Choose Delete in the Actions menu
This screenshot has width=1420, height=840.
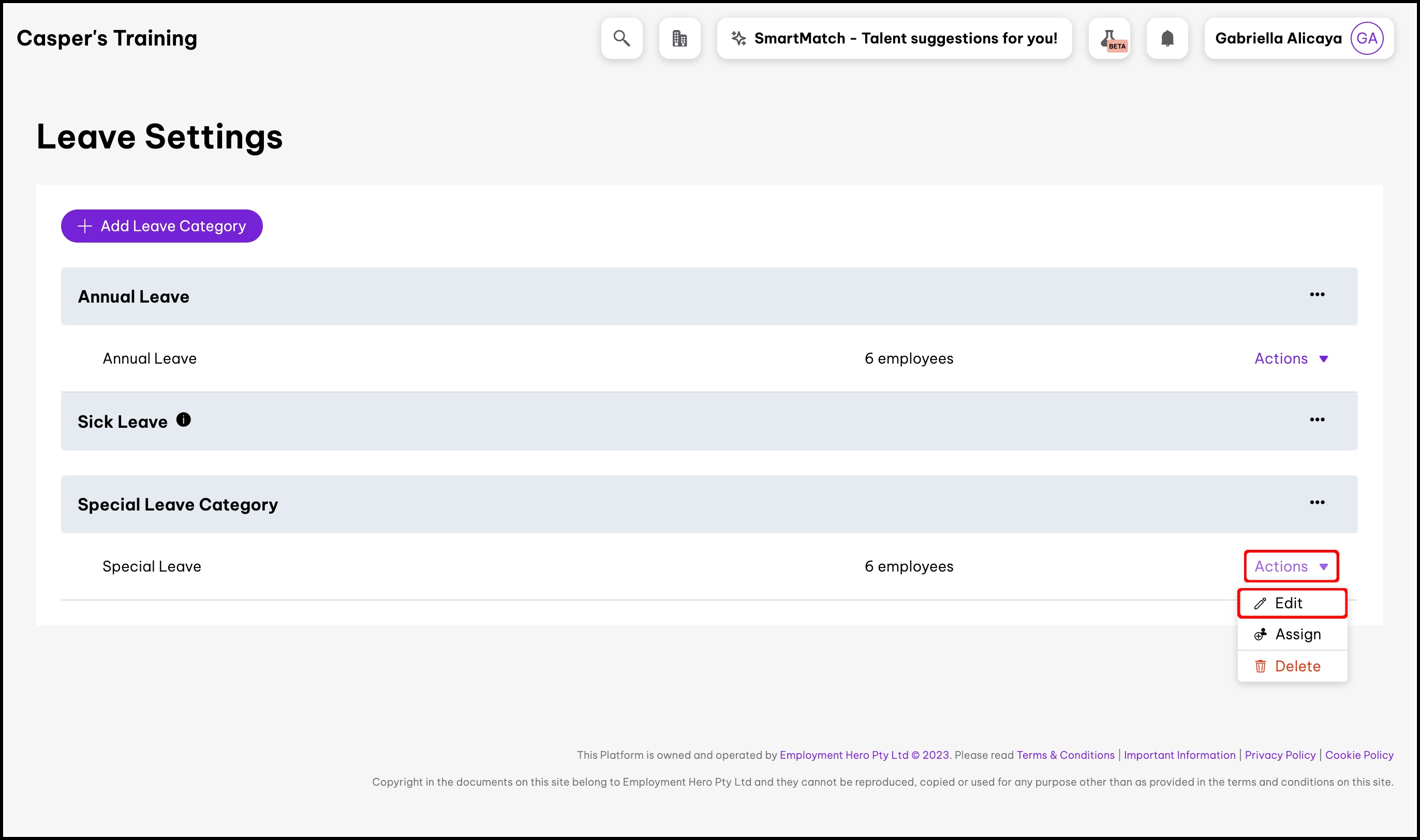coord(1296,666)
